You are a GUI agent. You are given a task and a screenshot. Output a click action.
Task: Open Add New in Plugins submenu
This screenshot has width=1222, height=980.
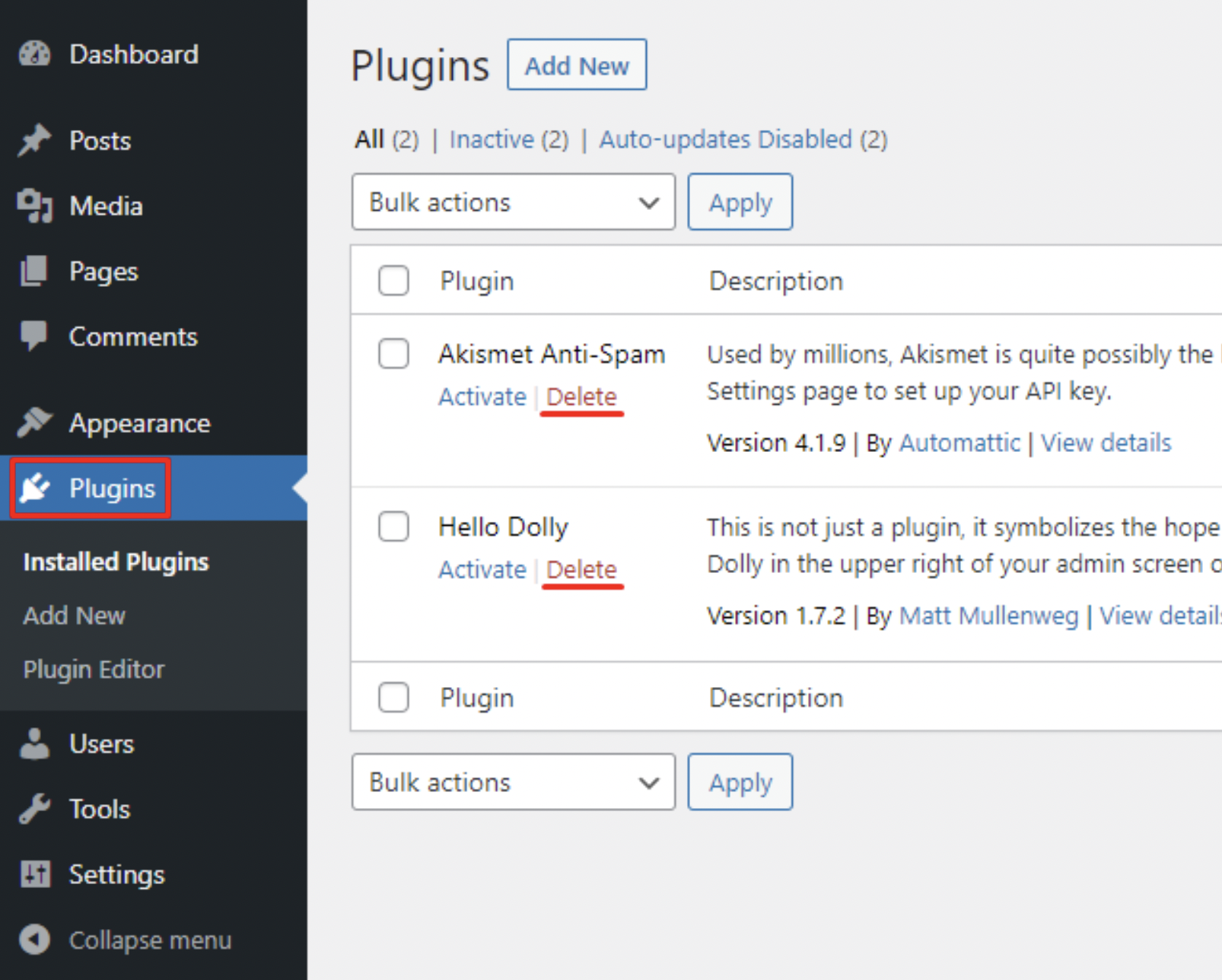74,615
